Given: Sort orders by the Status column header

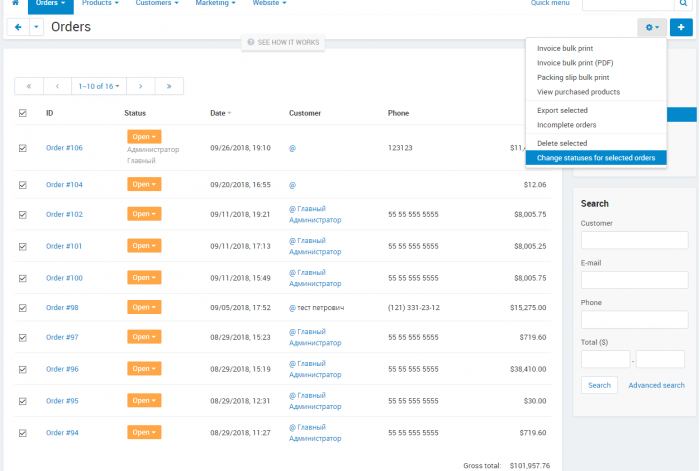Looking at the screenshot, I should (135, 113).
